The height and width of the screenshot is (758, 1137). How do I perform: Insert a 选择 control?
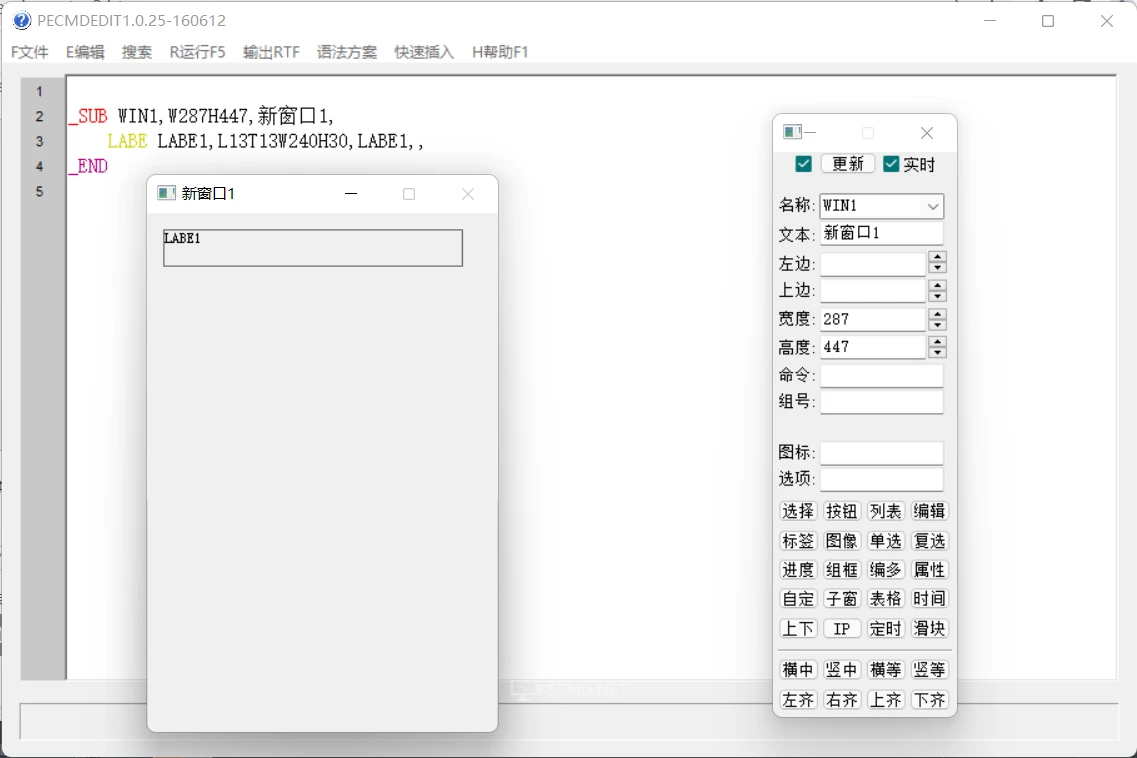(x=798, y=511)
